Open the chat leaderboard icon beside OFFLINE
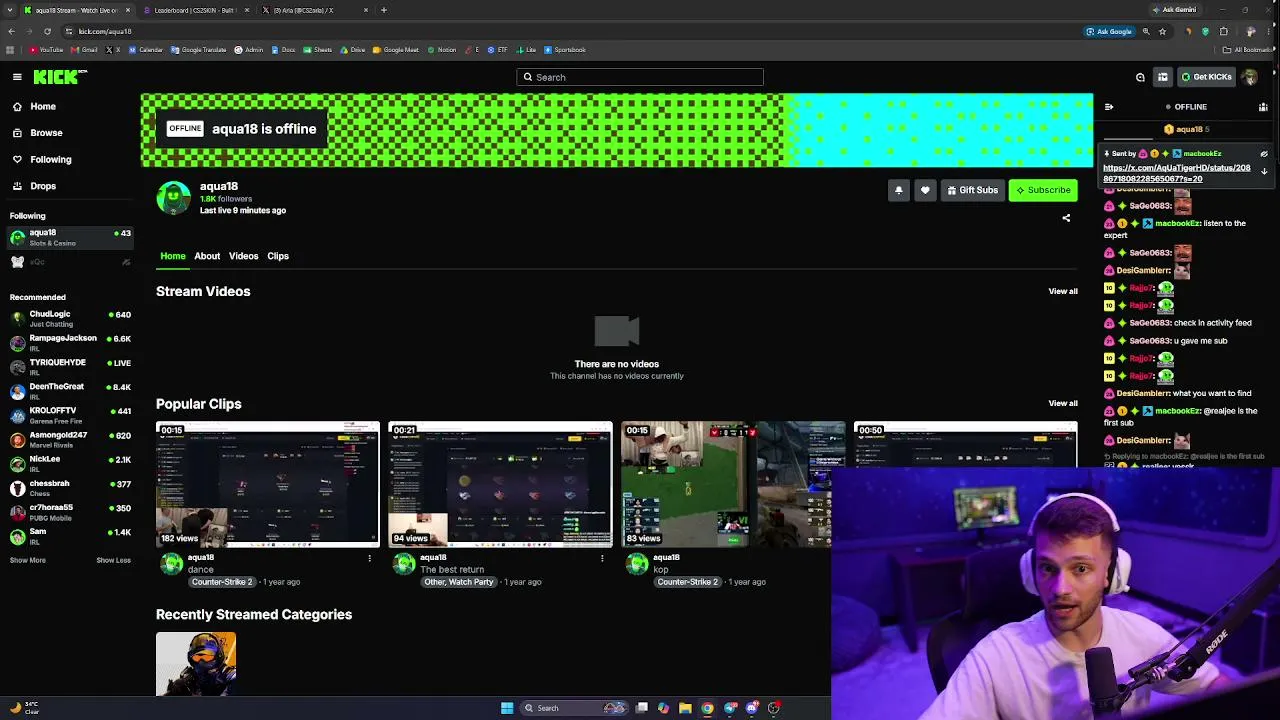 [x=1263, y=107]
